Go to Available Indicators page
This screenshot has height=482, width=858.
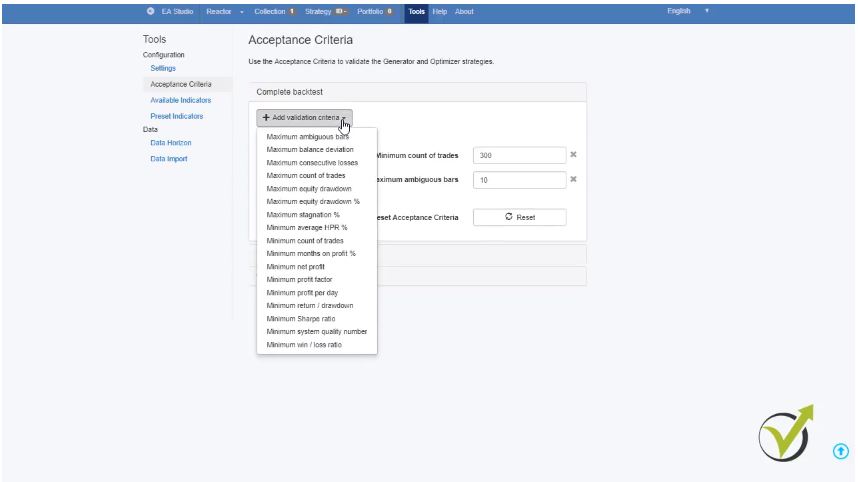pos(180,100)
